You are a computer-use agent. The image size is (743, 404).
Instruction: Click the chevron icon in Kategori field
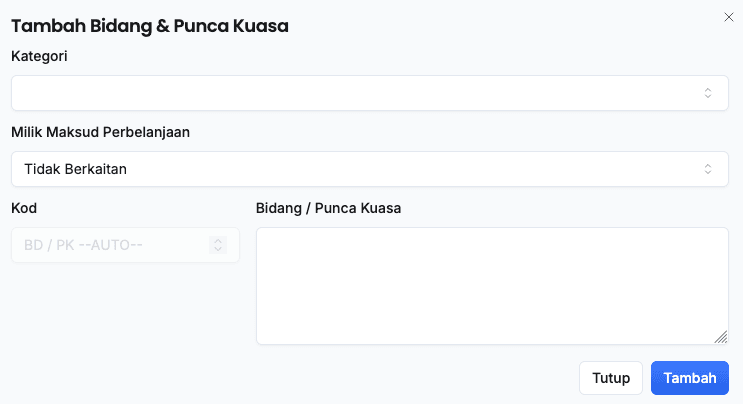click(x=708, y=93)
